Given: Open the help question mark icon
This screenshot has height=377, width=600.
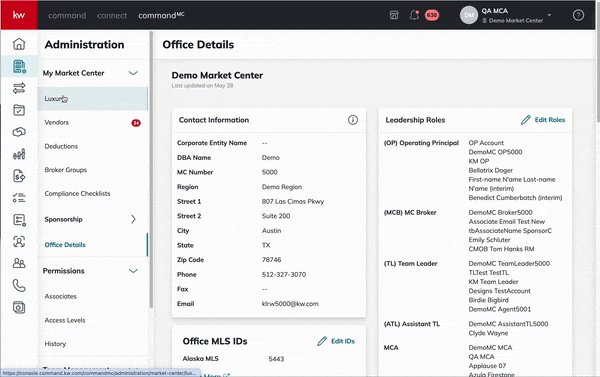Looking at the screenshot, I should tap(578, 15).
